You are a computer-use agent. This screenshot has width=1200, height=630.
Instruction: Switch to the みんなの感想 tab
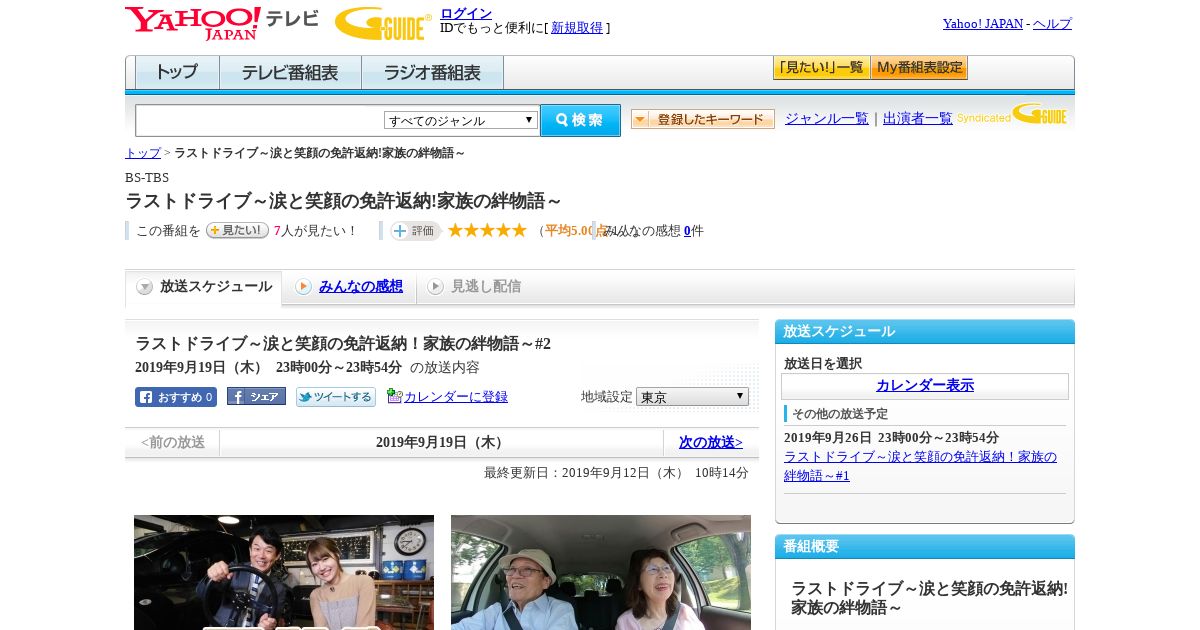360,287
